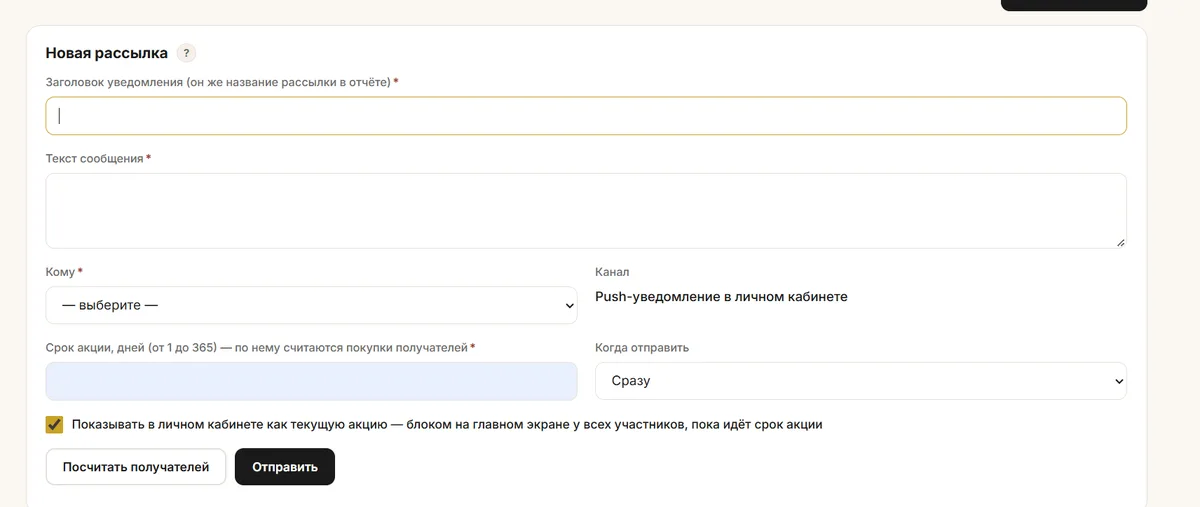The width and height of the screenshot is (1200, 507).
Task: Click the Посчитать получателей button
Action: [x=136, y=467]
